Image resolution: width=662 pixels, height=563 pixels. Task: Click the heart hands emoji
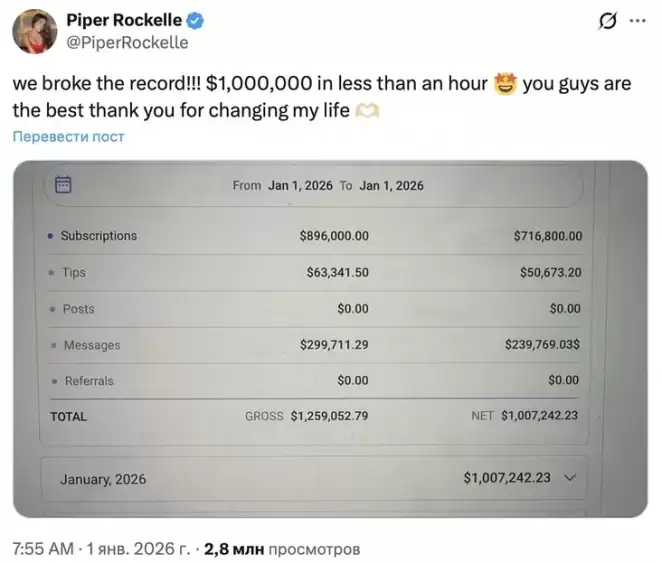click(x=367, y=110)
